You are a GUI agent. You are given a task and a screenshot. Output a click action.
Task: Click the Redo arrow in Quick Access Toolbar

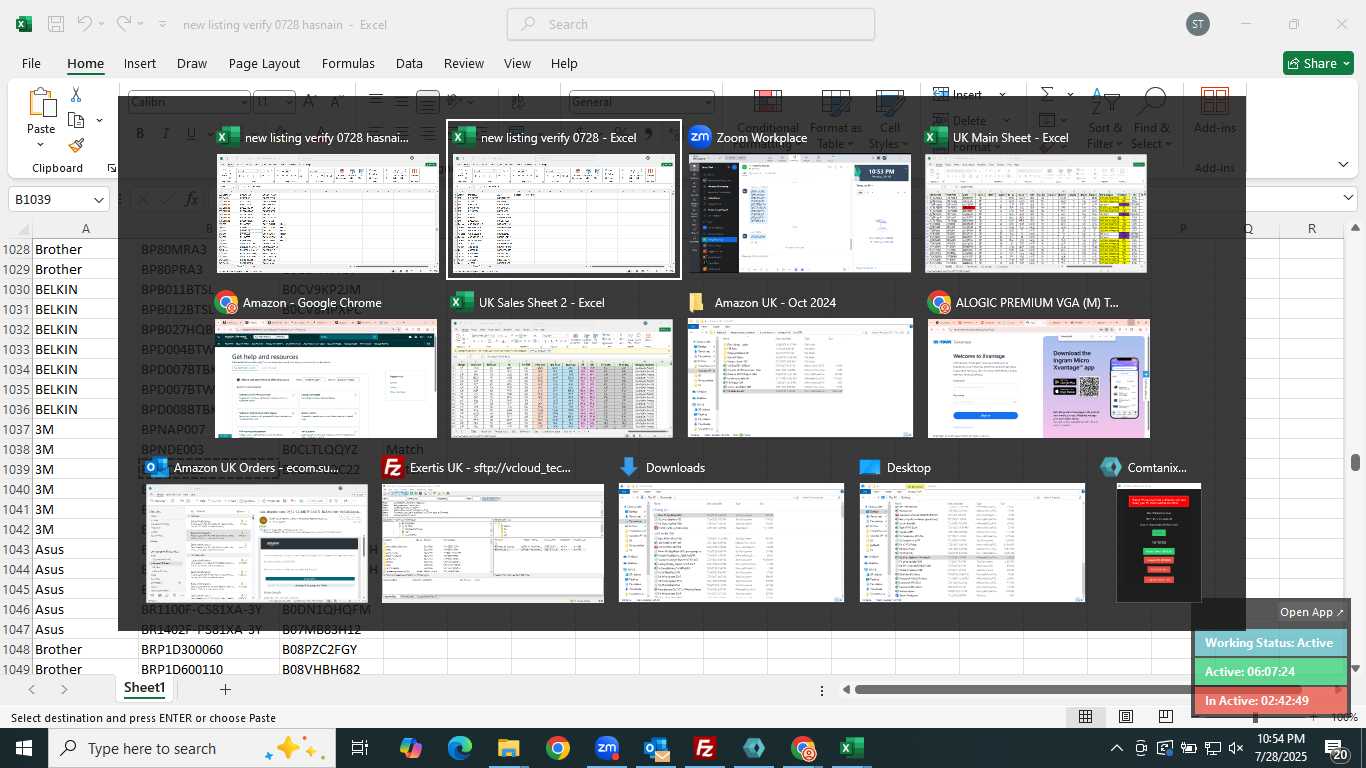124,24
